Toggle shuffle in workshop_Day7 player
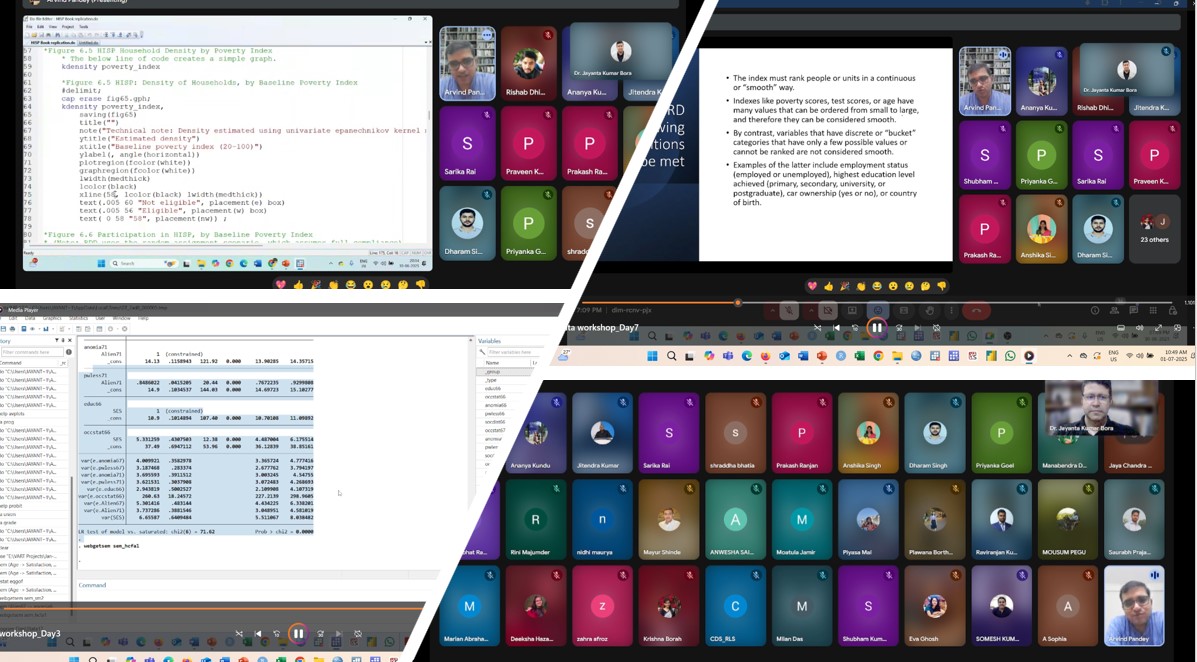 [818, 328]
